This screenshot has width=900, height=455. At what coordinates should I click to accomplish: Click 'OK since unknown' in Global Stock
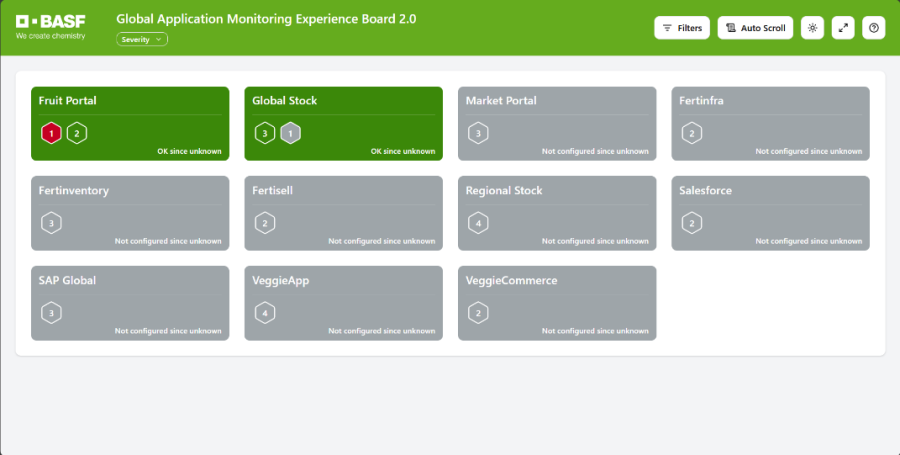point(403,151)
